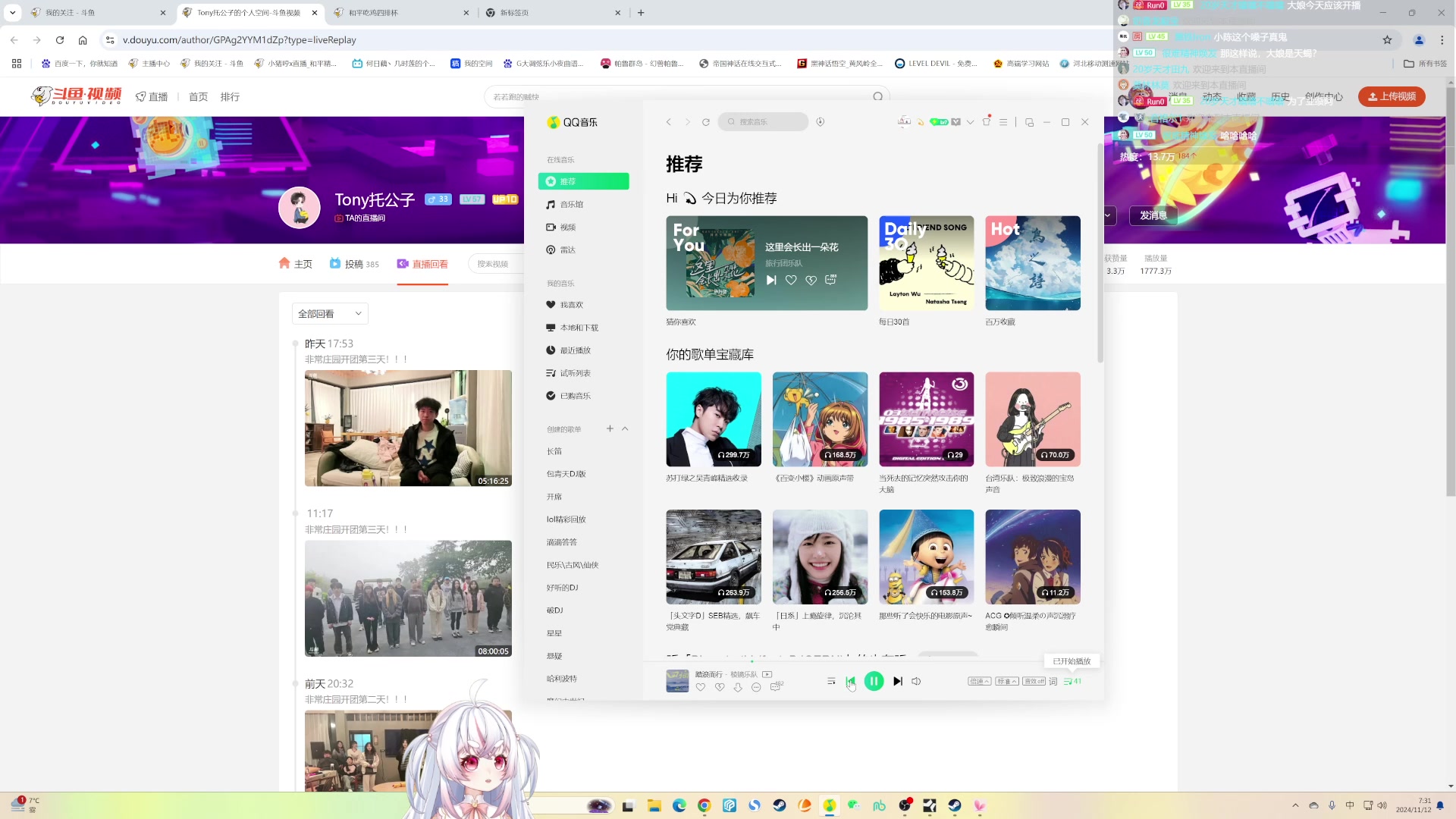
Task: Open the QQ Music skin shirt icon
Action: pos(987,121)
